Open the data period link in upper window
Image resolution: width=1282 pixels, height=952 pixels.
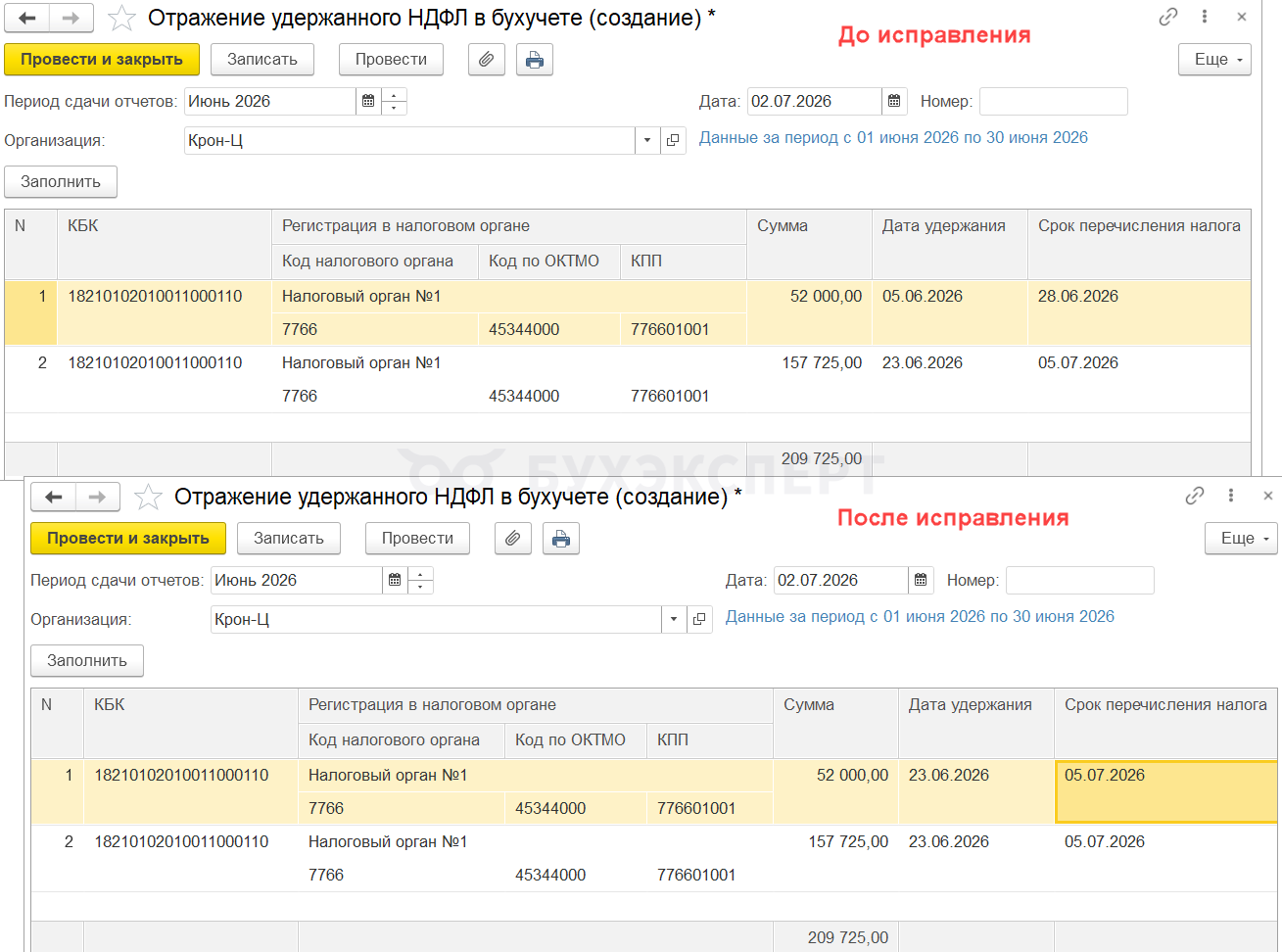click(x=893, y=138)
